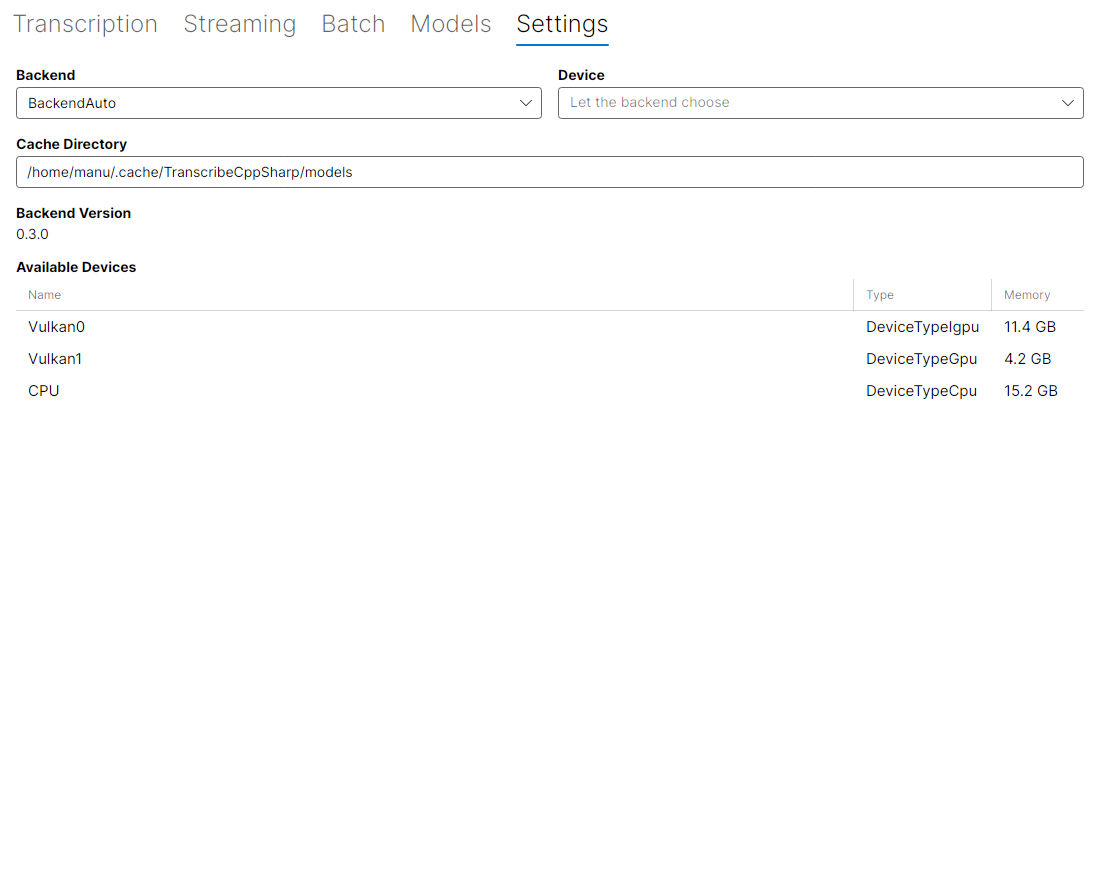
Task: Select the Vulkan1 device row
Action: pyautogui.click(x=550, y=359)
